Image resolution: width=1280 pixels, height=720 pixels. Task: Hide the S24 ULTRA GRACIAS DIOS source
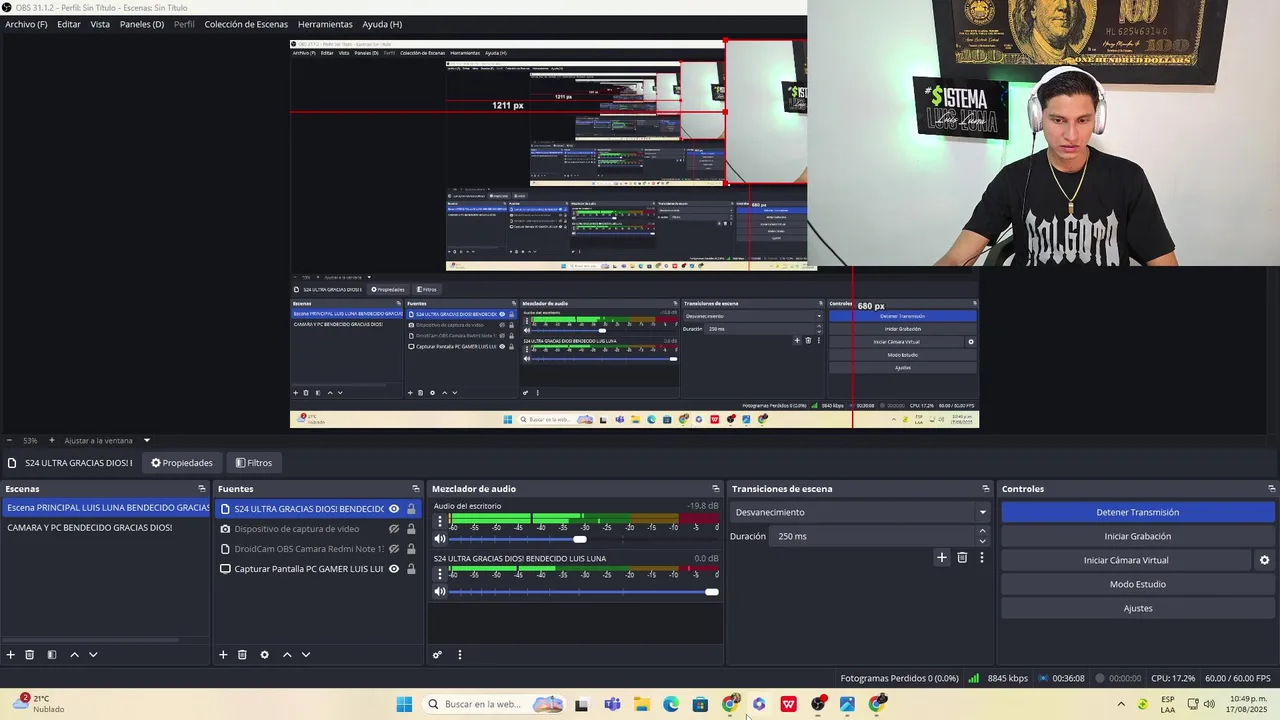tap(394, 509)
